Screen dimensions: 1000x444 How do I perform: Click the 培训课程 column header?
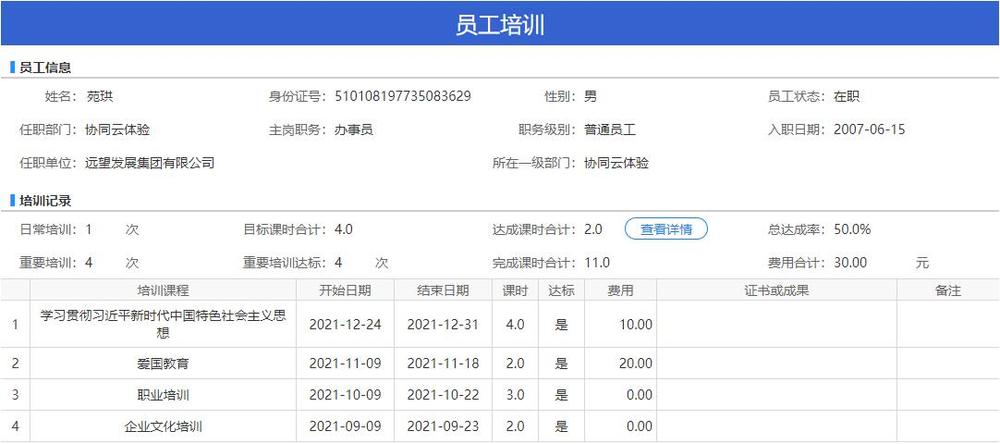click(163, 291)
